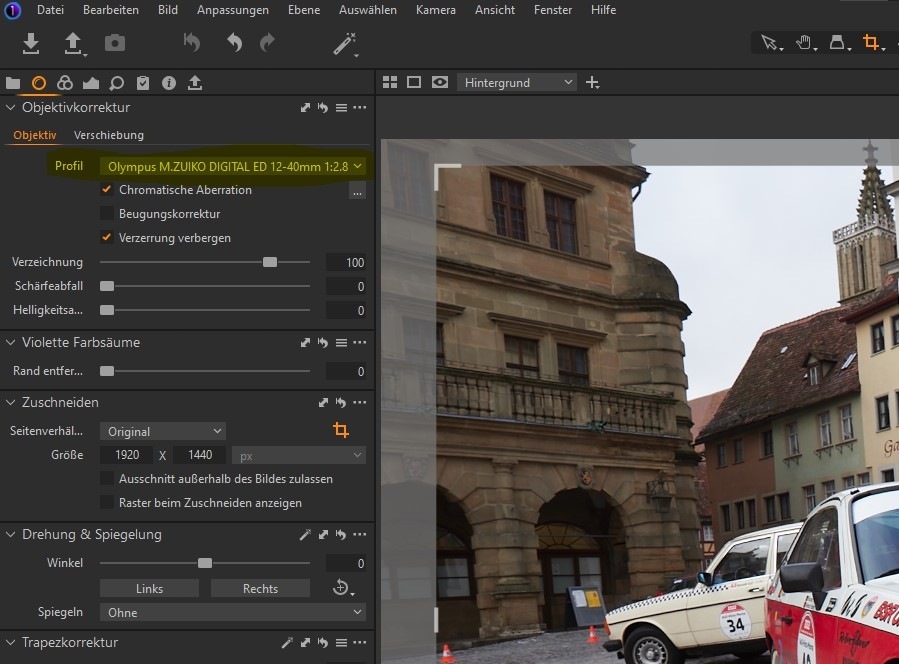899x664 pixels.
Task: Open the Seitenverhältnis Original dropdown
Action: 162,431
